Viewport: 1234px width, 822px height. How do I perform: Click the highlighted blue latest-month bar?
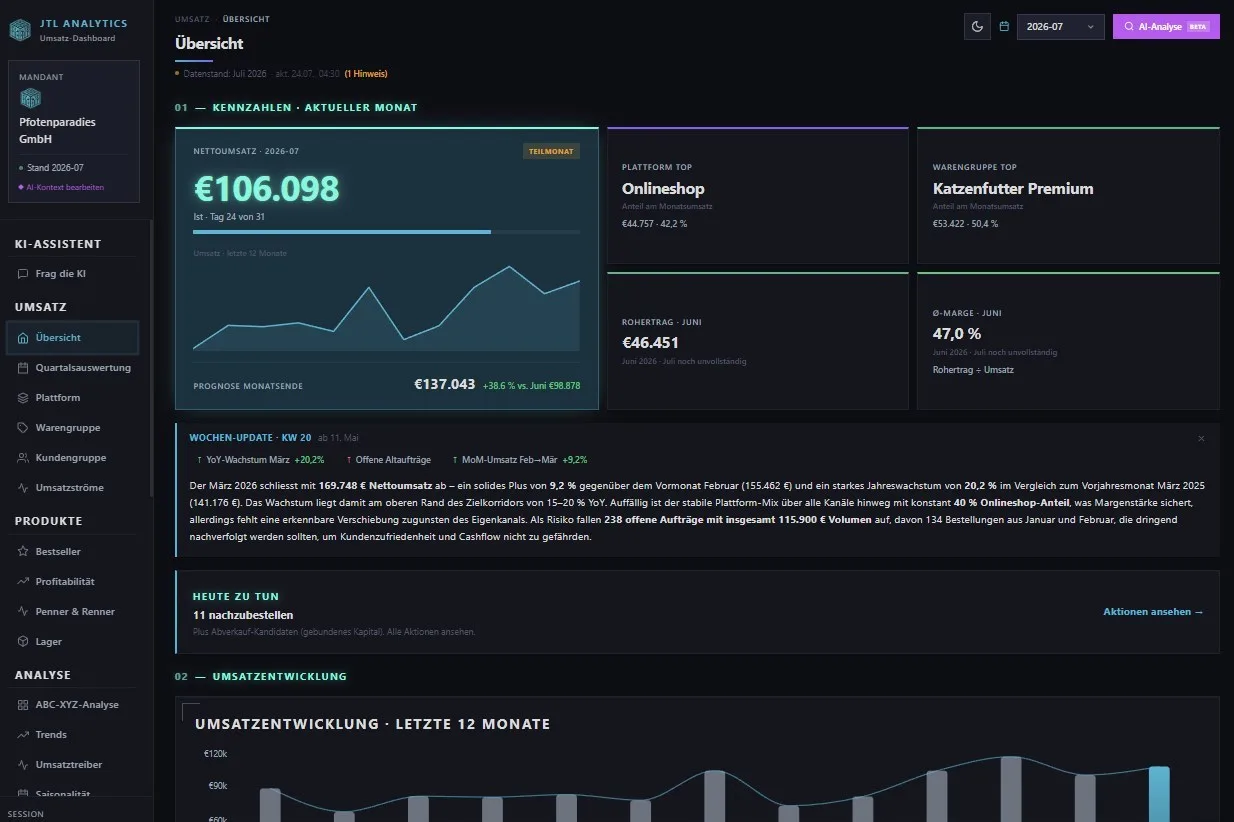click(x=1159, y=794)
